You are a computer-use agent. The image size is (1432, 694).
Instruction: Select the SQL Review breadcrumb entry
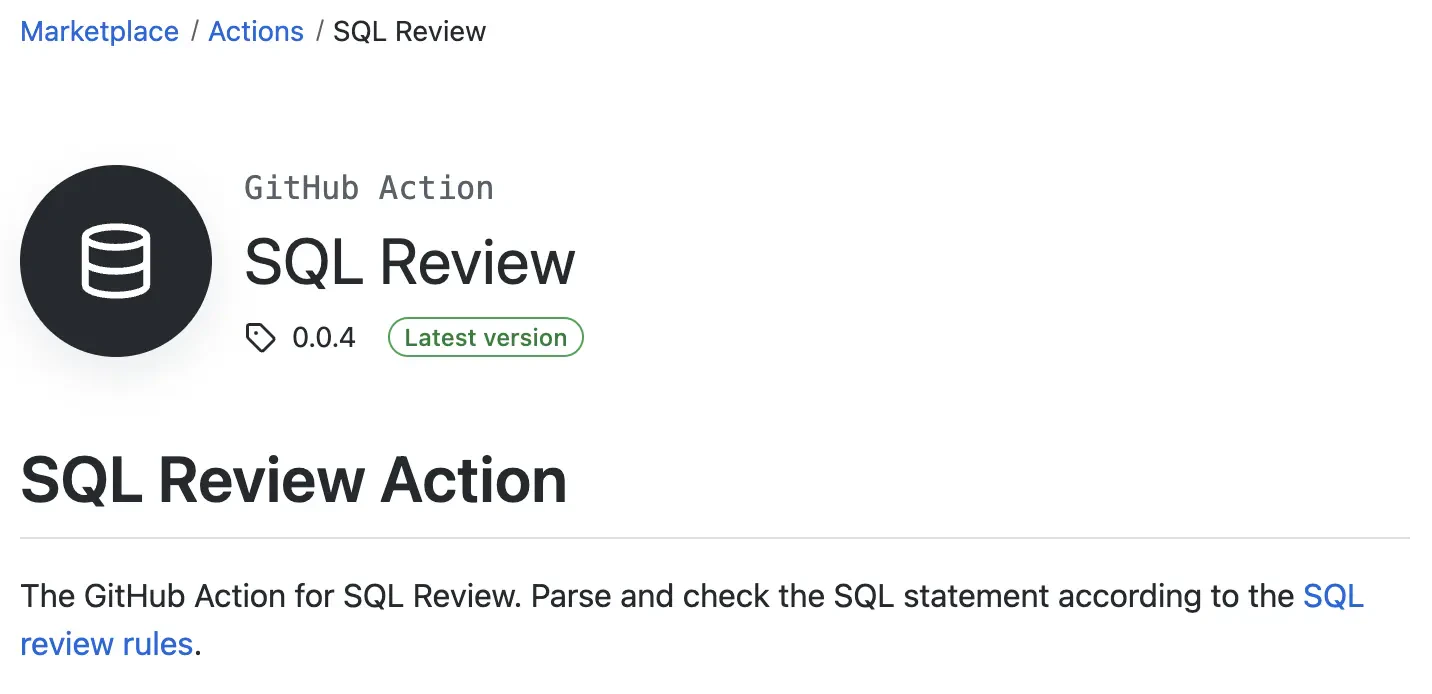[409, 31]
